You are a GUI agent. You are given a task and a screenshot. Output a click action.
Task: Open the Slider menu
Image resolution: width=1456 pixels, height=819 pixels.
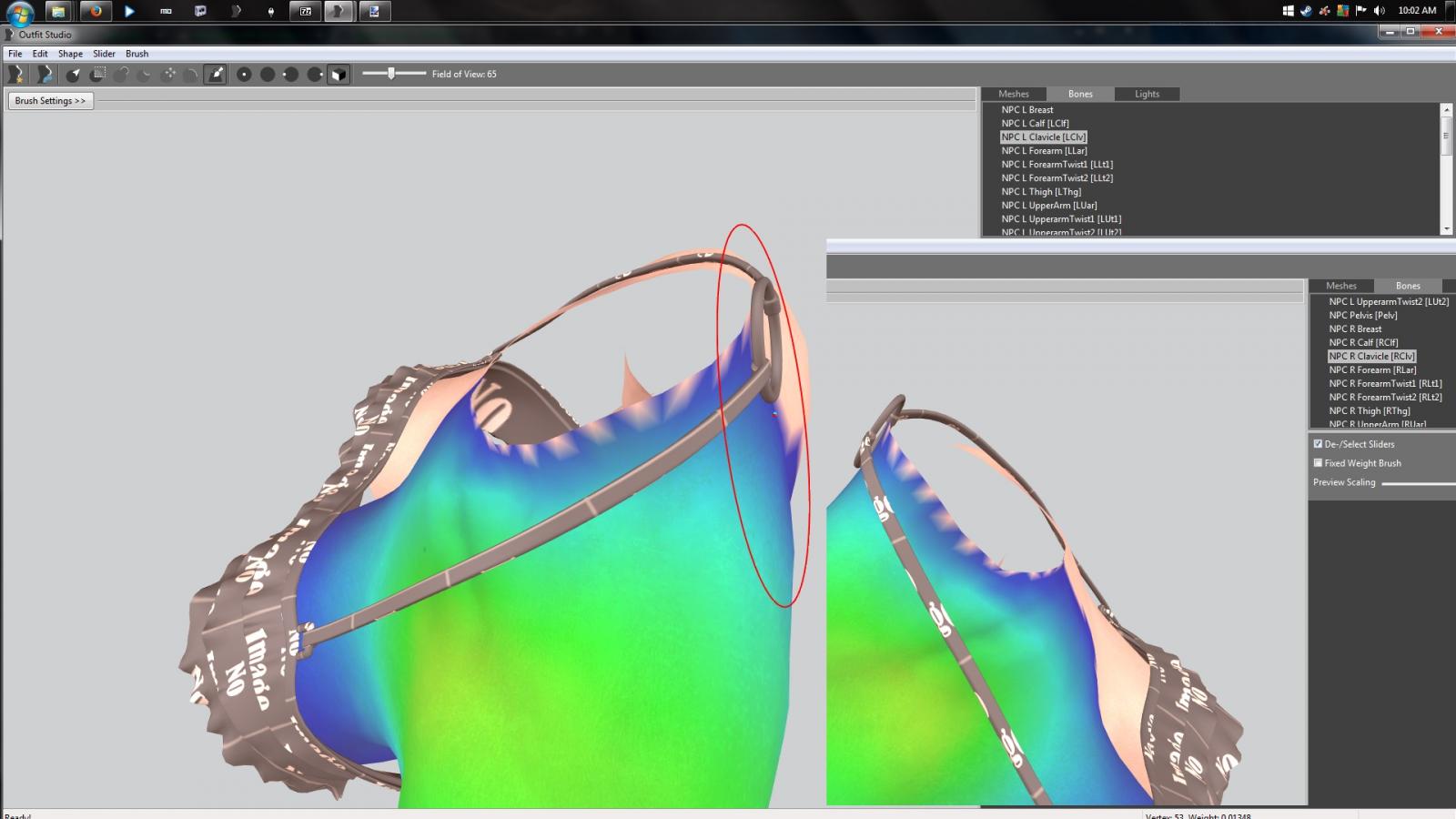point(104,54)
